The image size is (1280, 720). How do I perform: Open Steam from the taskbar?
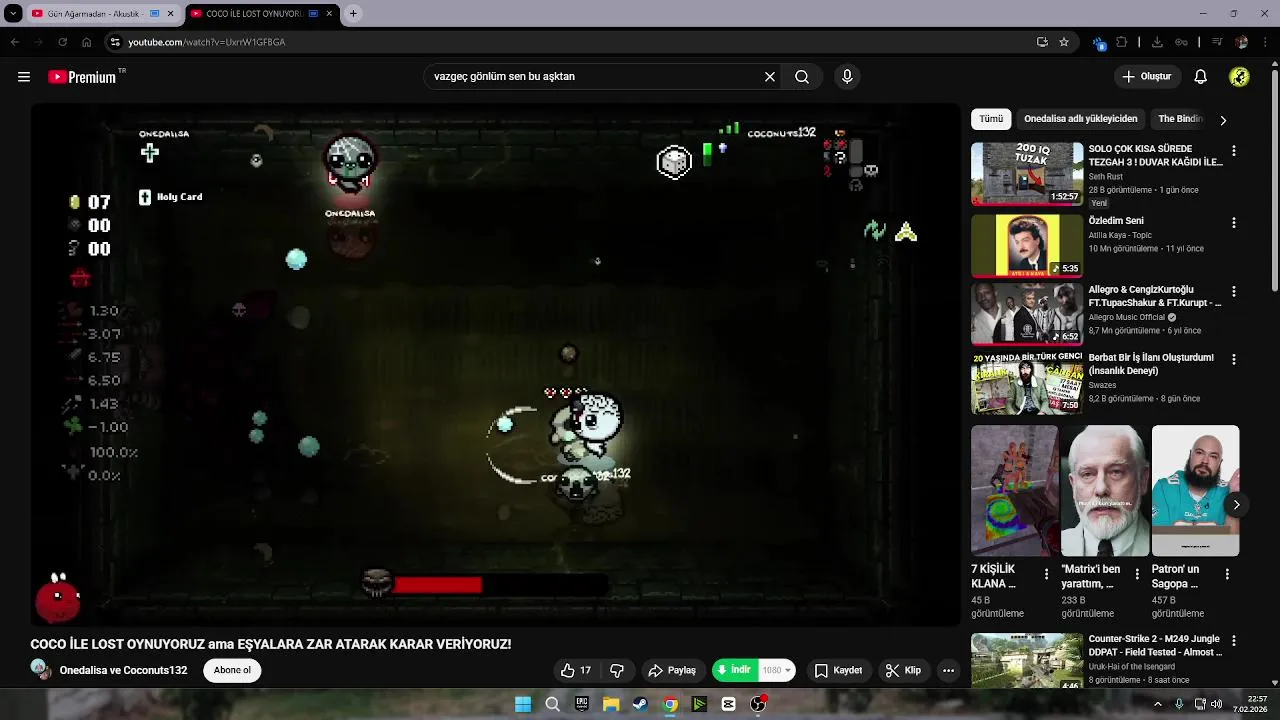click(x=640, y=704)
